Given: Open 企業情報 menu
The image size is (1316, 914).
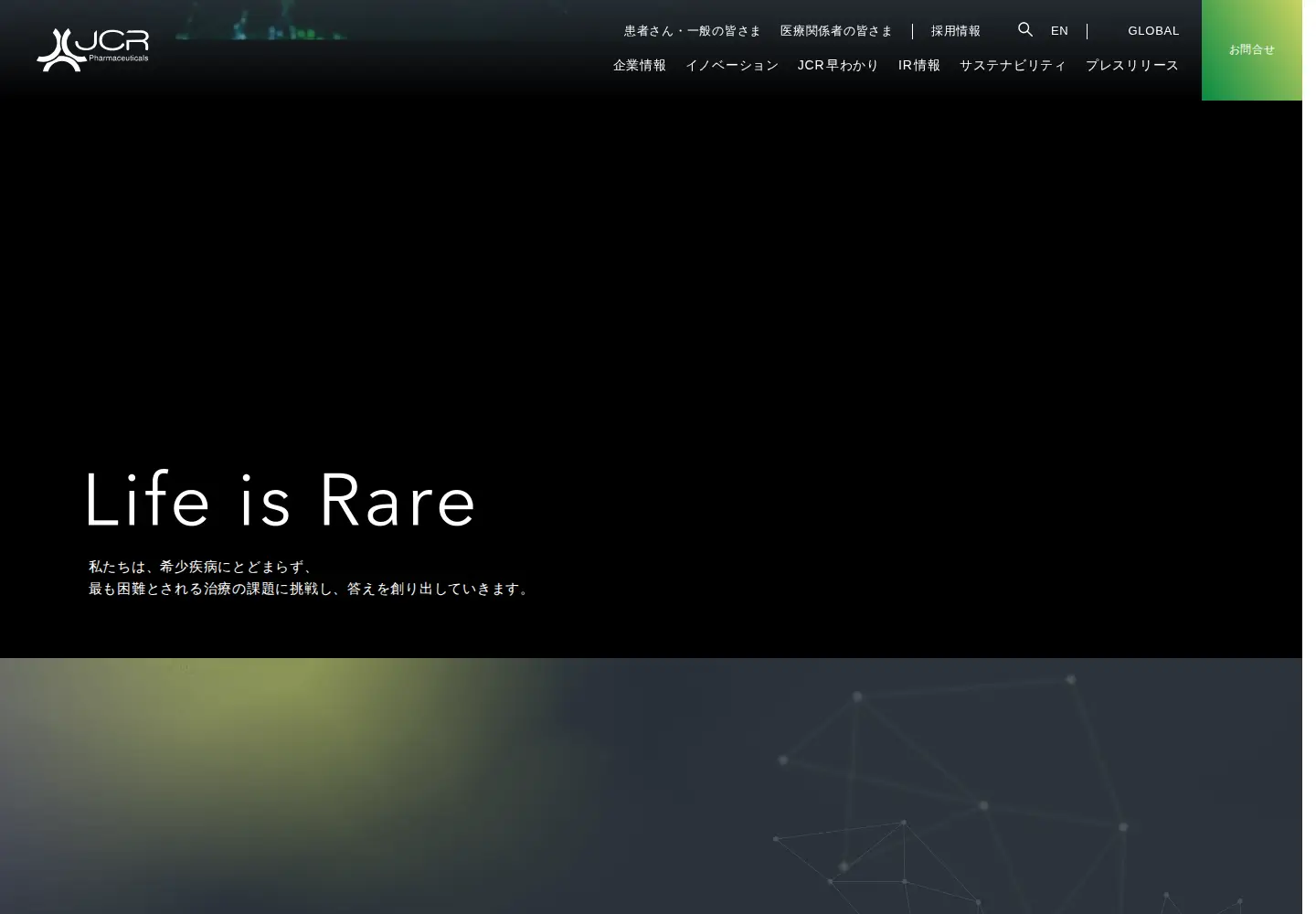Looking at the screenshot, I should click(x=640, y=66).
